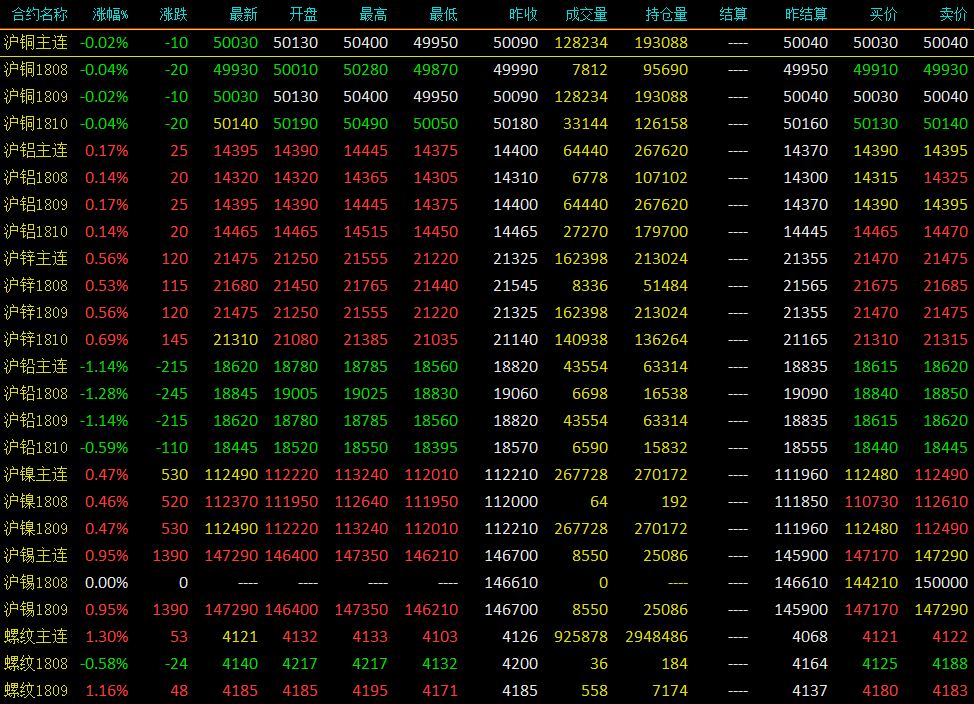Click the 合约名称 column header
Image resolution: width=974 pixels, height=704 pixels.
(x=40, y=14)
